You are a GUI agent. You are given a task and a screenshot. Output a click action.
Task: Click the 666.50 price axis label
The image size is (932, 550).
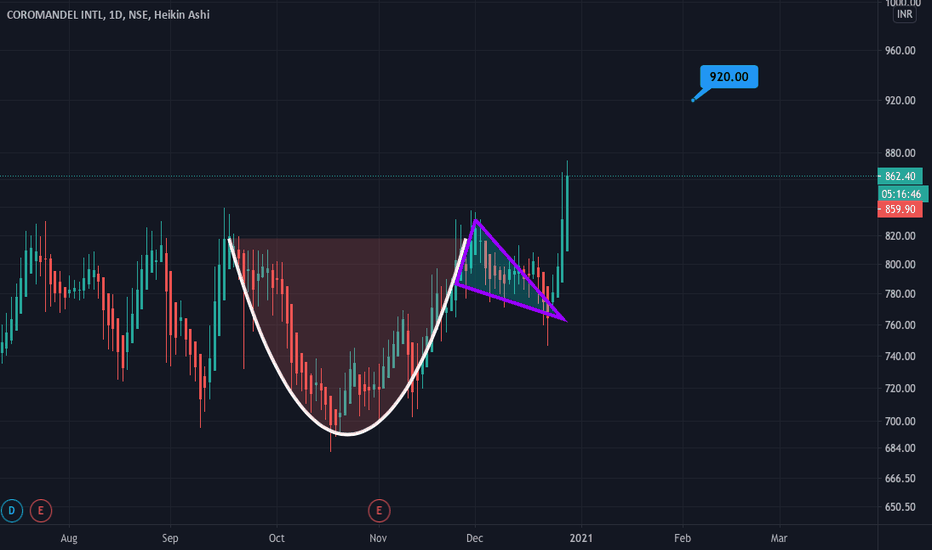tap(900, 479)
